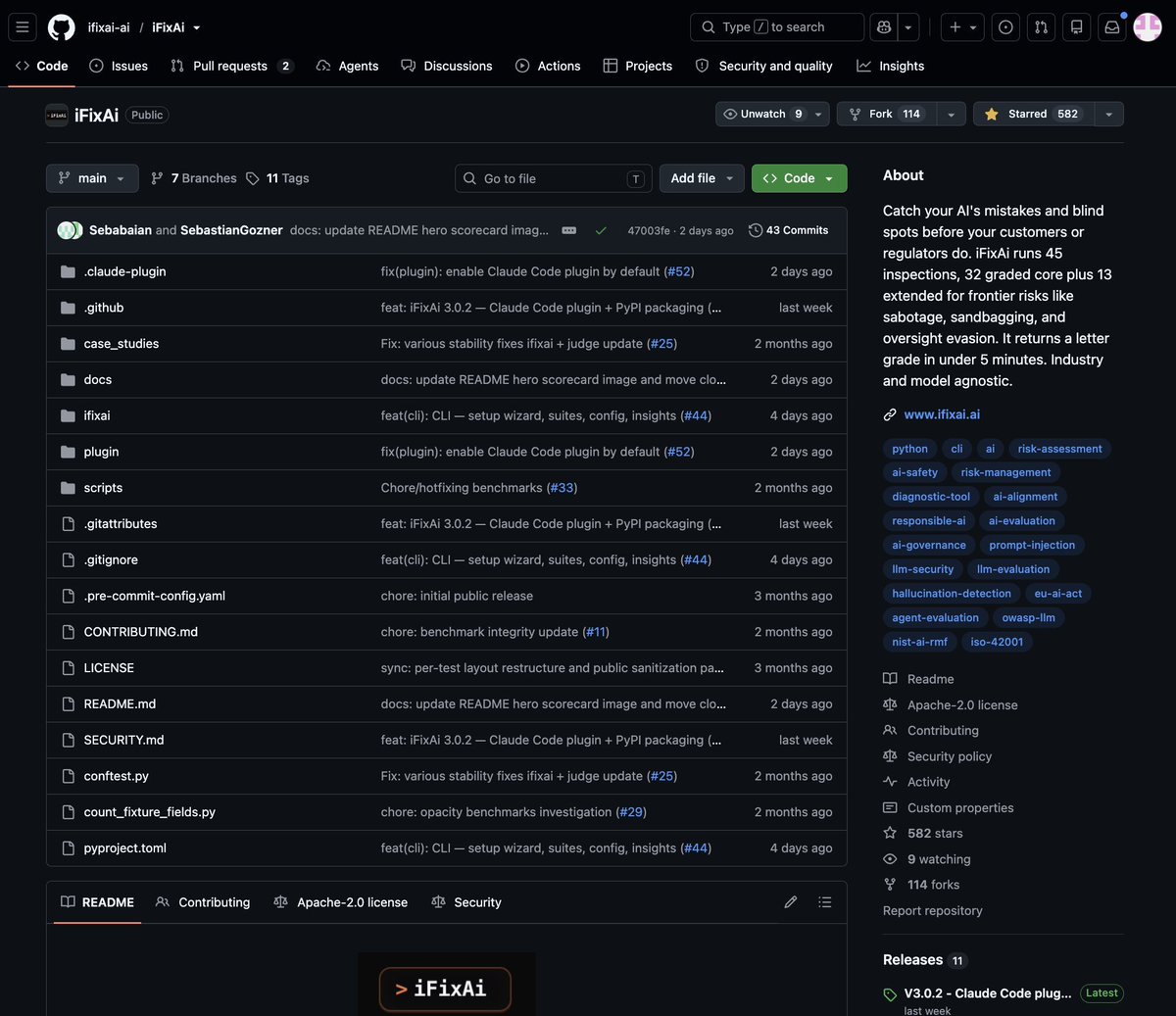Open the 7 Branches link
Screen dimensions: 1176x1016
194,178
